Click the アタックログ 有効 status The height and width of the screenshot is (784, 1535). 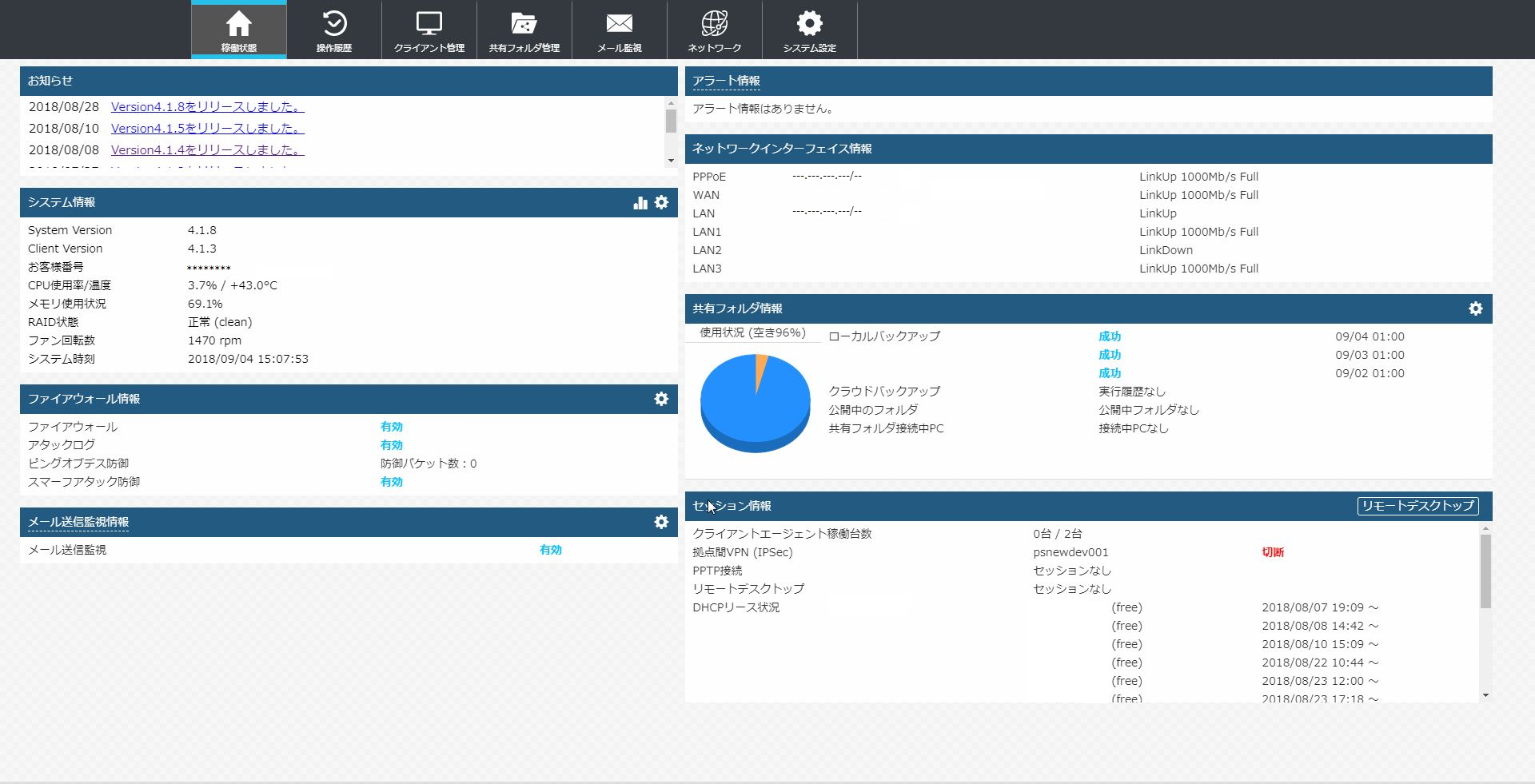point(392,445)
